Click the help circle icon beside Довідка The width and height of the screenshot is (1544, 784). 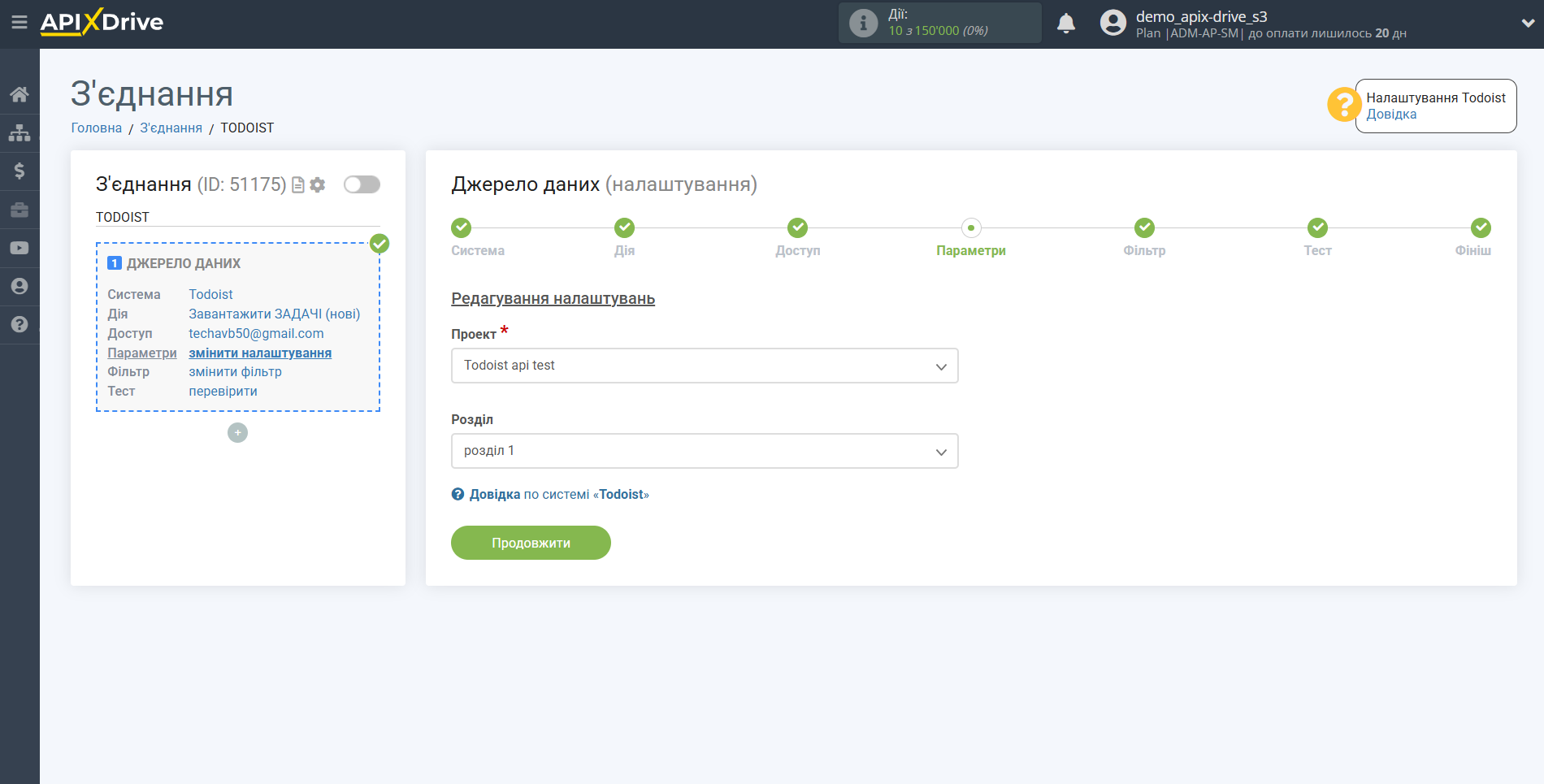click(458, 494)
